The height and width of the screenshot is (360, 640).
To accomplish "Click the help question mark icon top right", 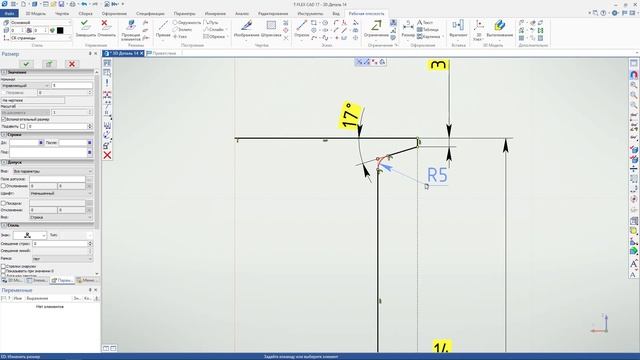I will tap(603, 13).
